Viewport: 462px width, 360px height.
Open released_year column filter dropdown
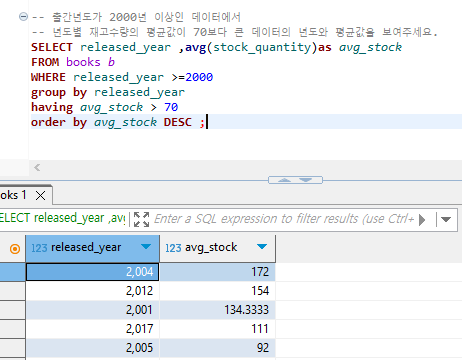click(x=146, y=247)
